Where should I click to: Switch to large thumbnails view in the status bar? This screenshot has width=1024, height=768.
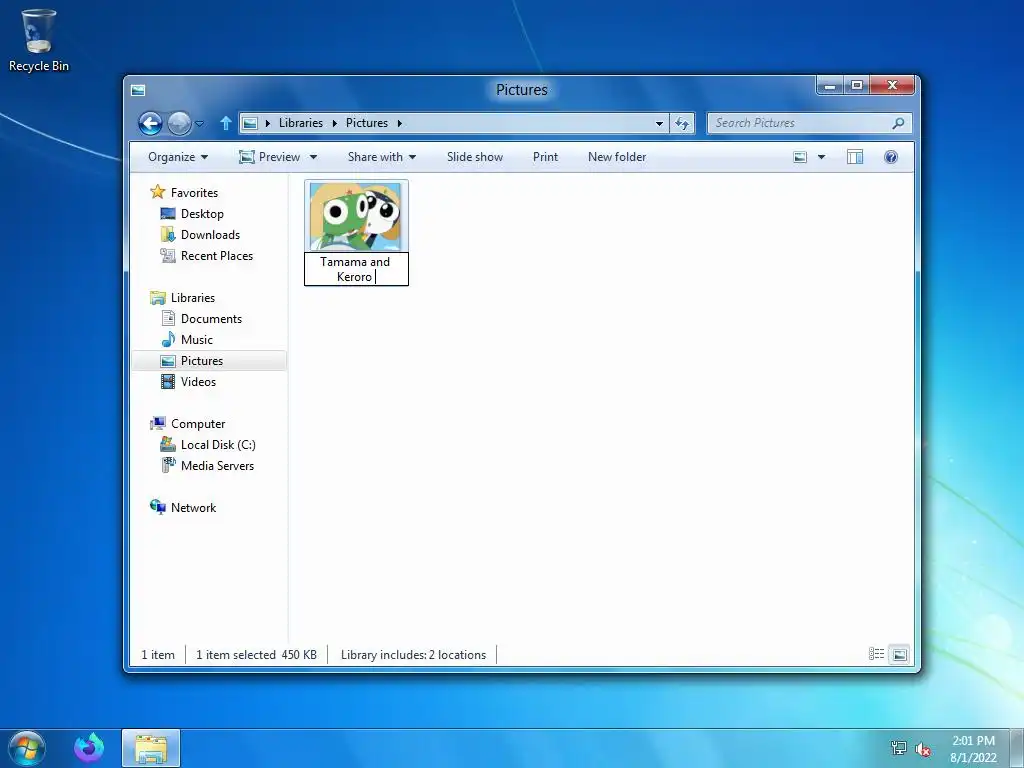(899, 654)
